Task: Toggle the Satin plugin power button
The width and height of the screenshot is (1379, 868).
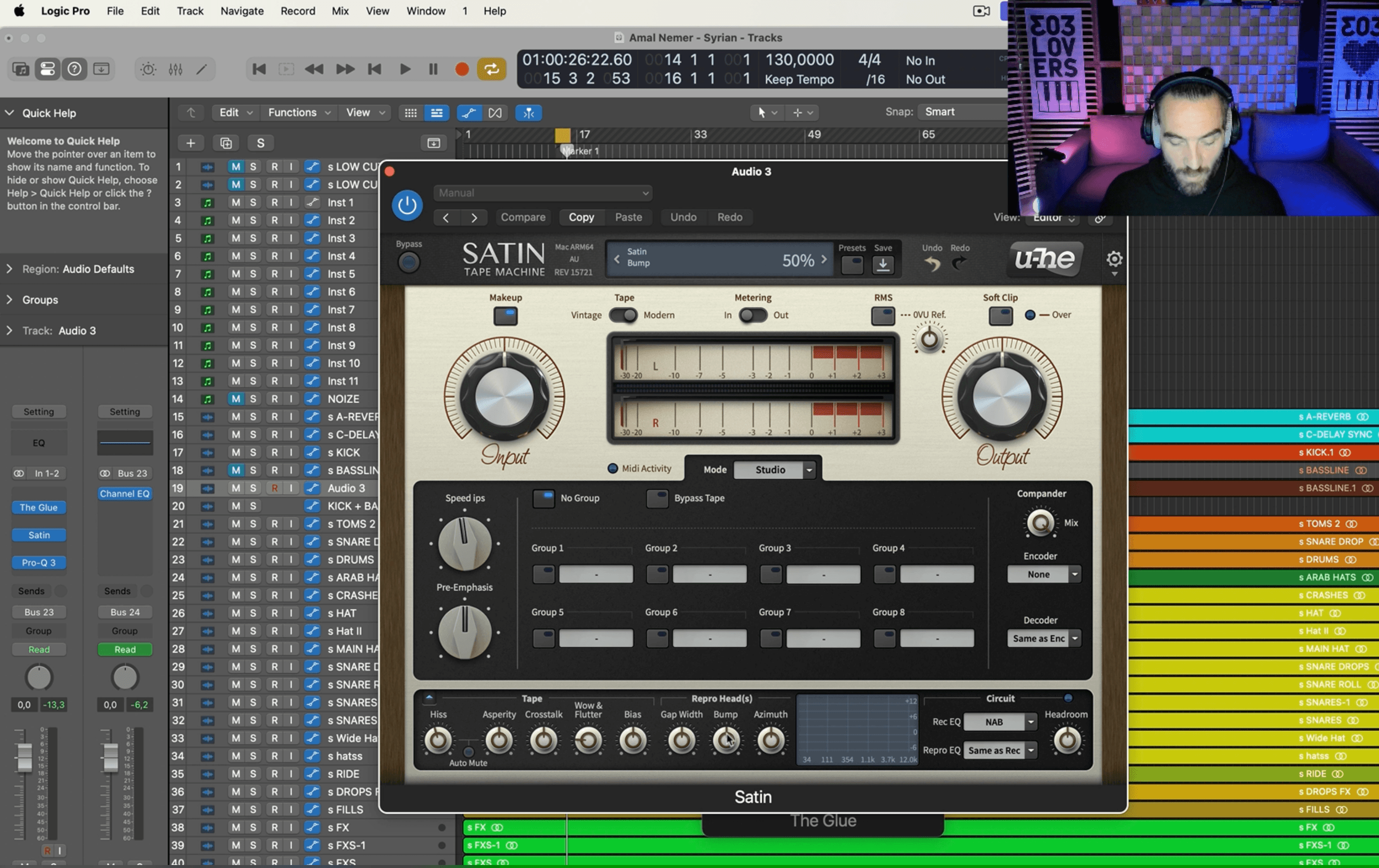Action: click(x=407, y=205)
